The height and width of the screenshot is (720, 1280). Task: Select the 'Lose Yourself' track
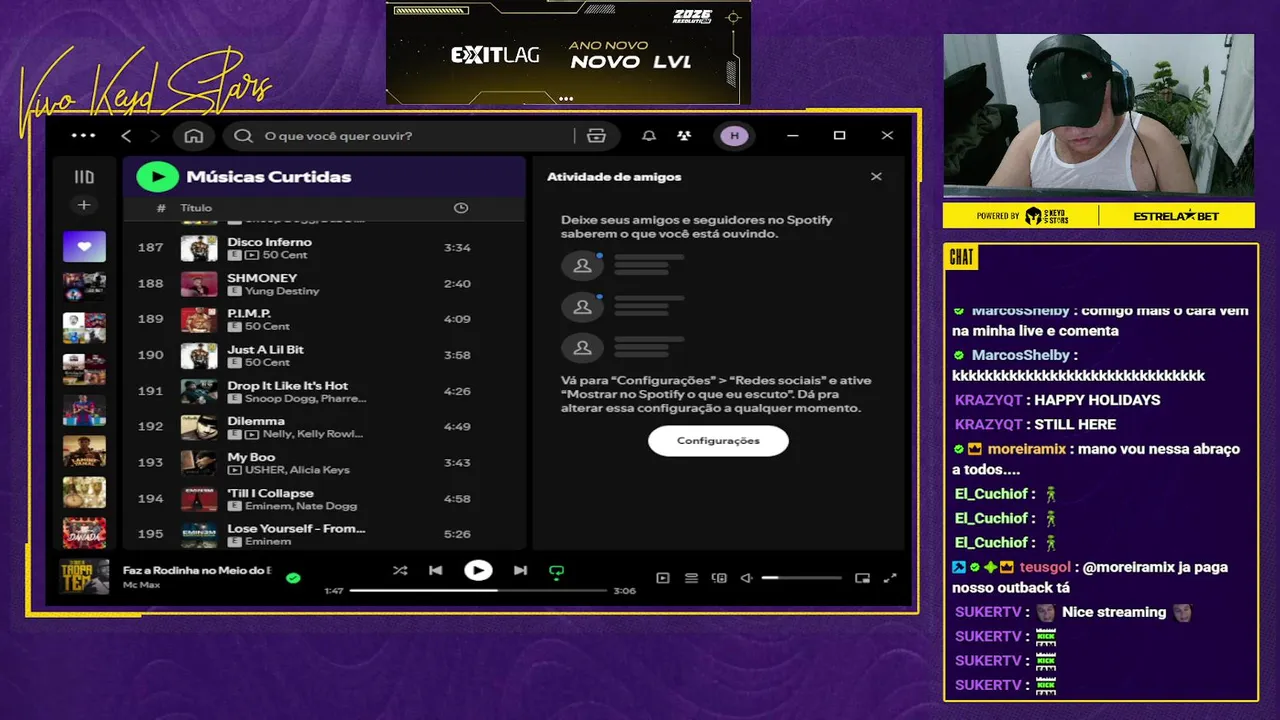pyautogui.click(x=324, y=535)
